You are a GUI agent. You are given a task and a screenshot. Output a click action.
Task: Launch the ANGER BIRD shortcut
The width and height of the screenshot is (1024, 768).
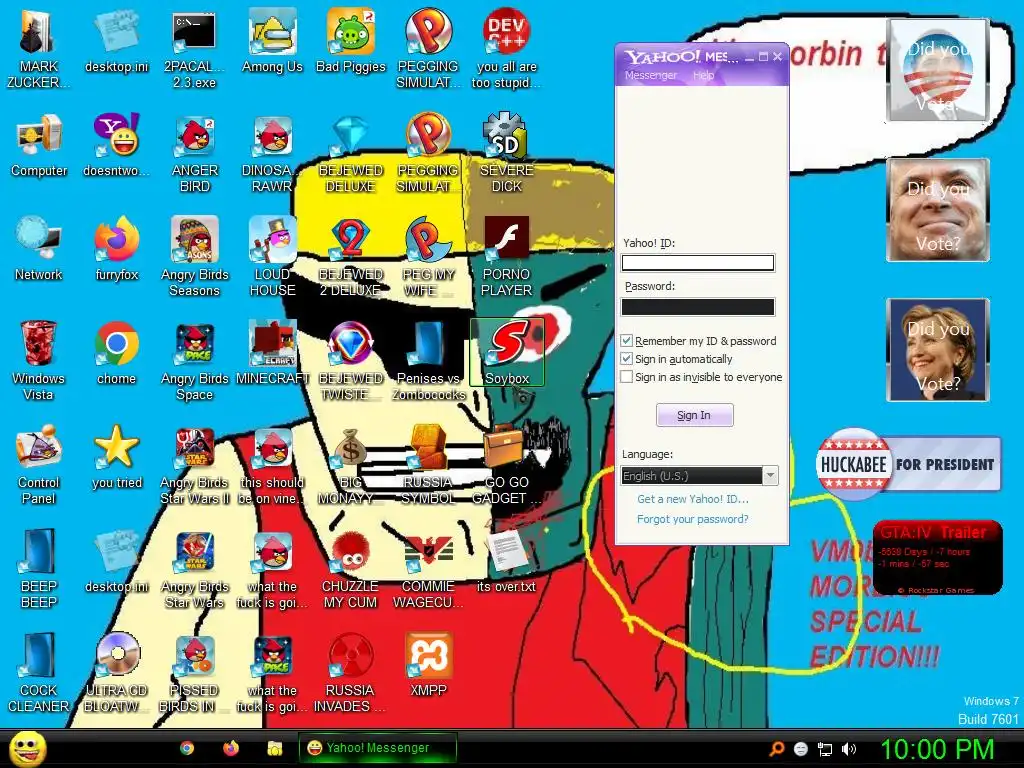click(195, 154)
